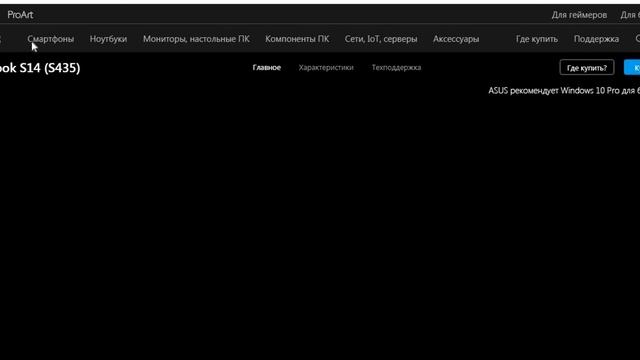Select the Главное tab
The image size is (640, 360).
click(267, 67)
